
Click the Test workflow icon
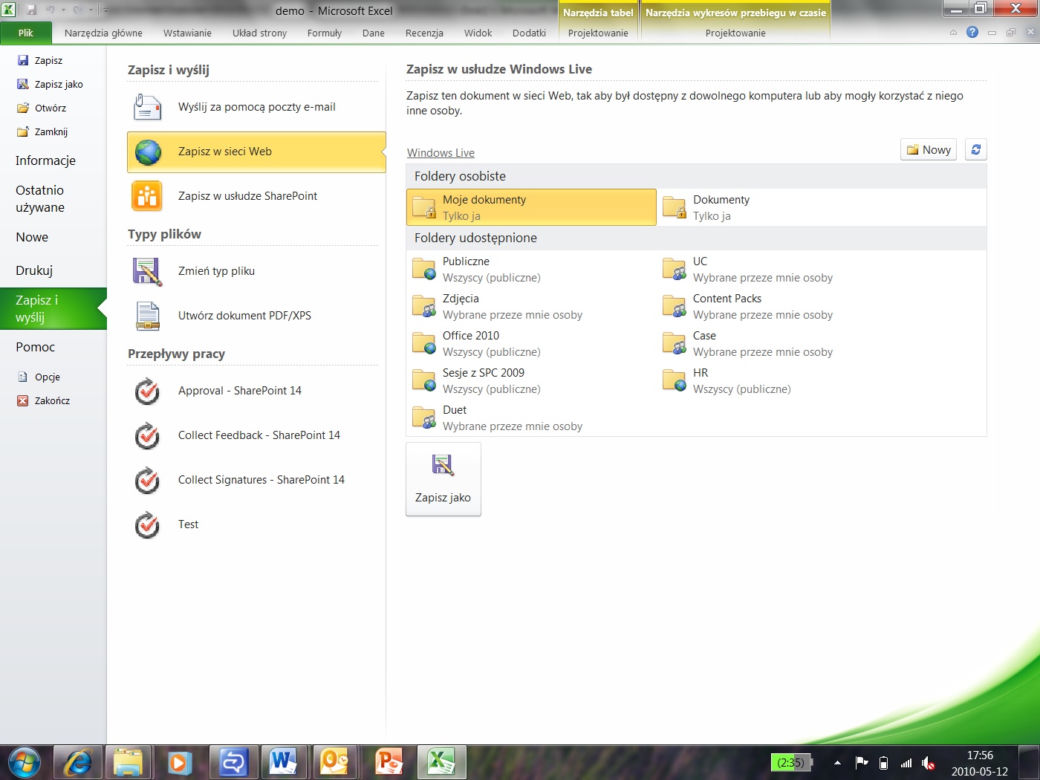click(147, 525)
